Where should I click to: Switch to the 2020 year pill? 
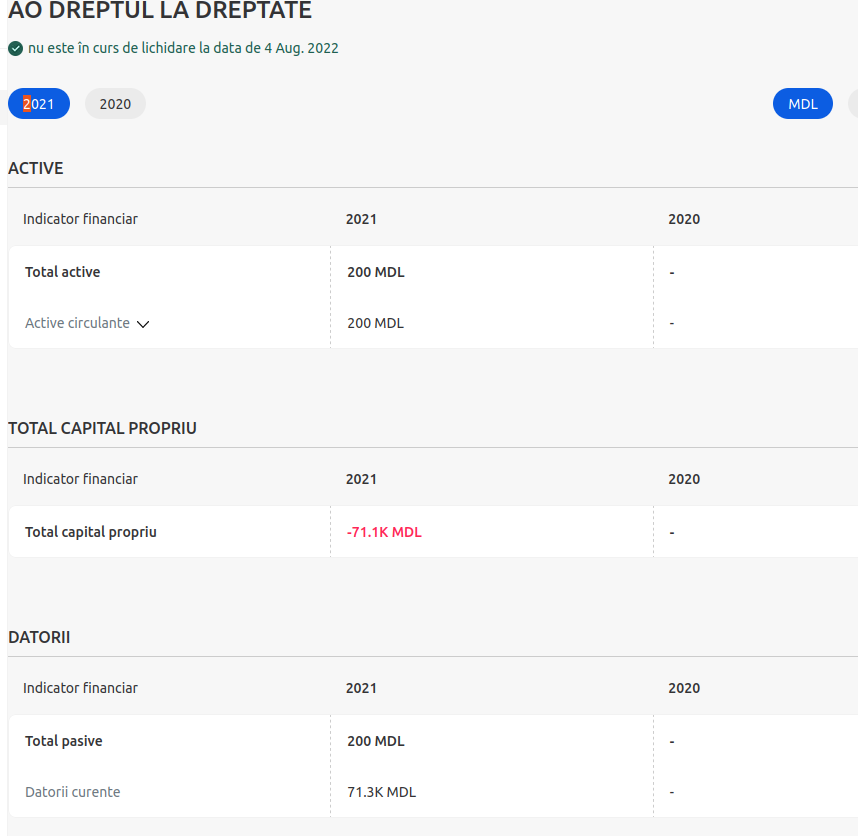click(x=115, y=104)
